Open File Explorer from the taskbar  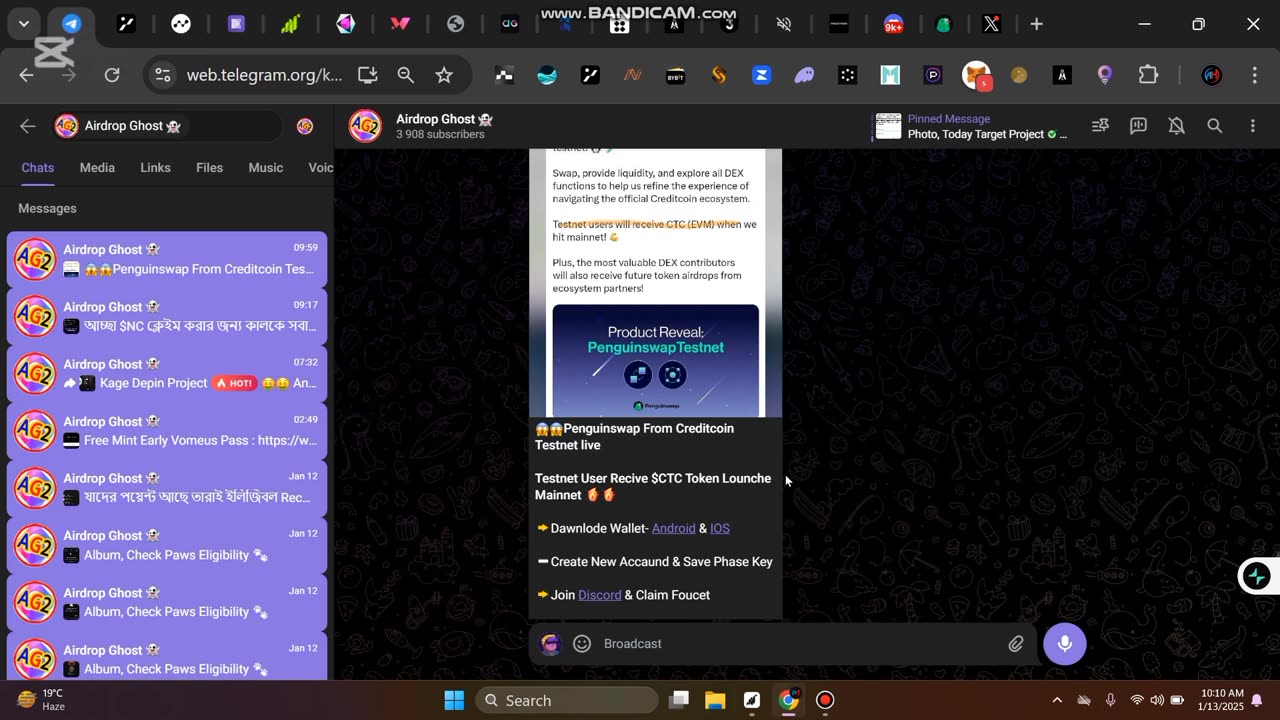point(715,700)
